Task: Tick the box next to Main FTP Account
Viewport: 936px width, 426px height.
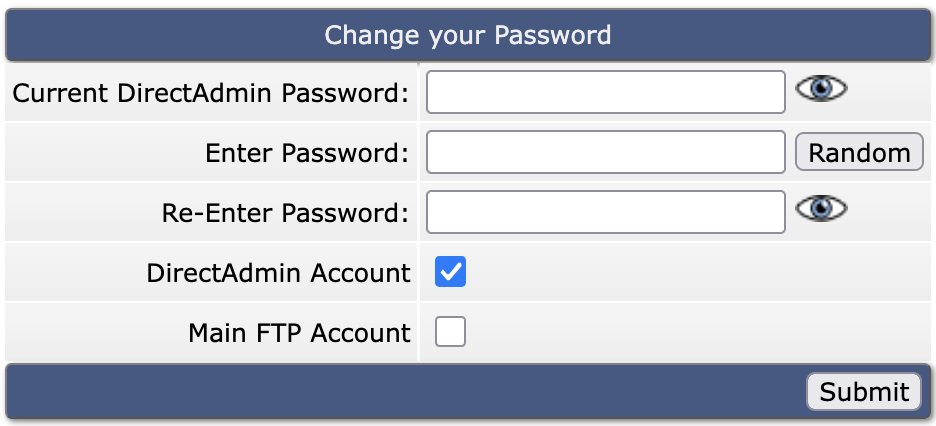Action: (450, 332)
